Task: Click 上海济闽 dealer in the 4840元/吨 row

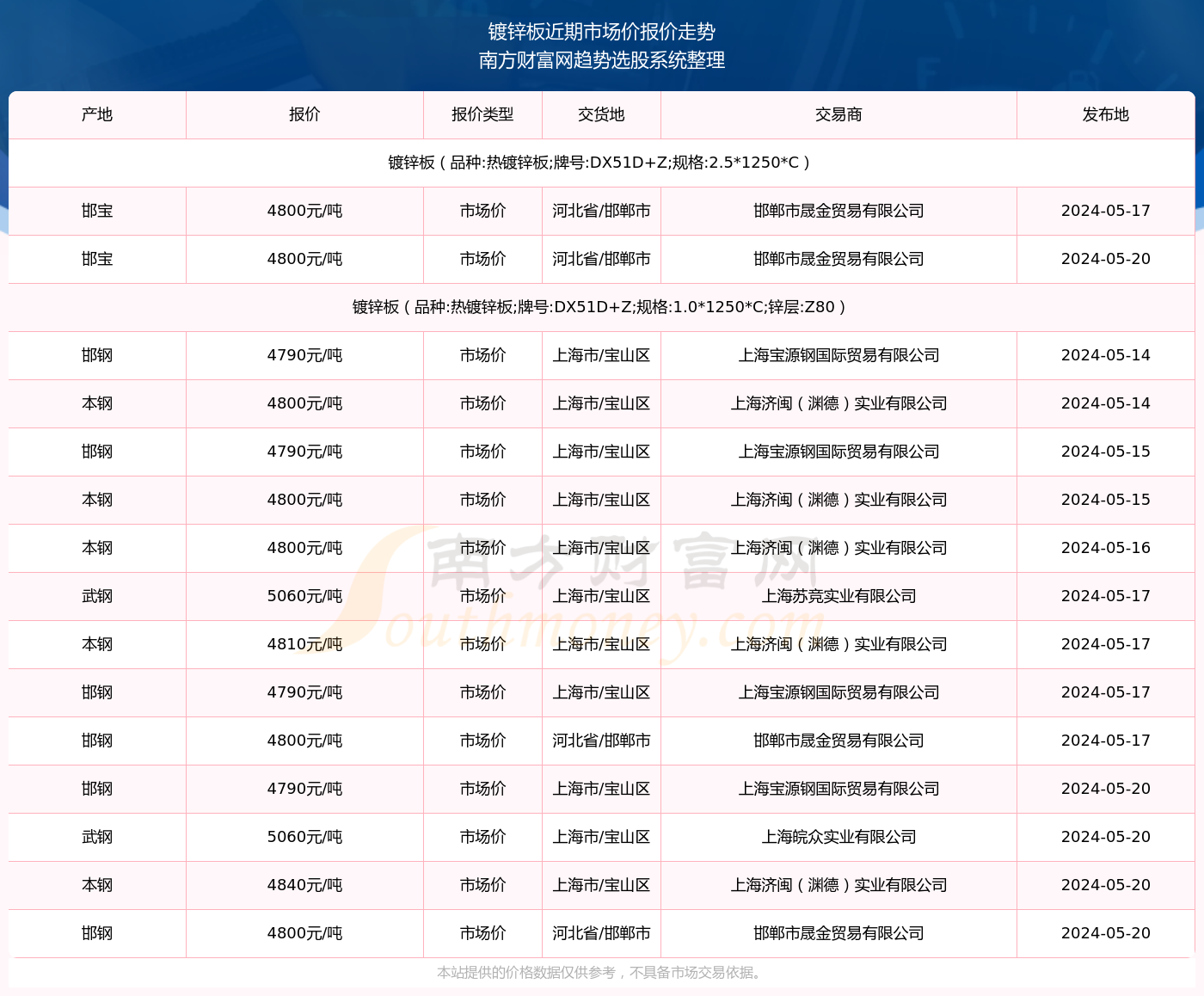Action: click(x=838, y=885)
